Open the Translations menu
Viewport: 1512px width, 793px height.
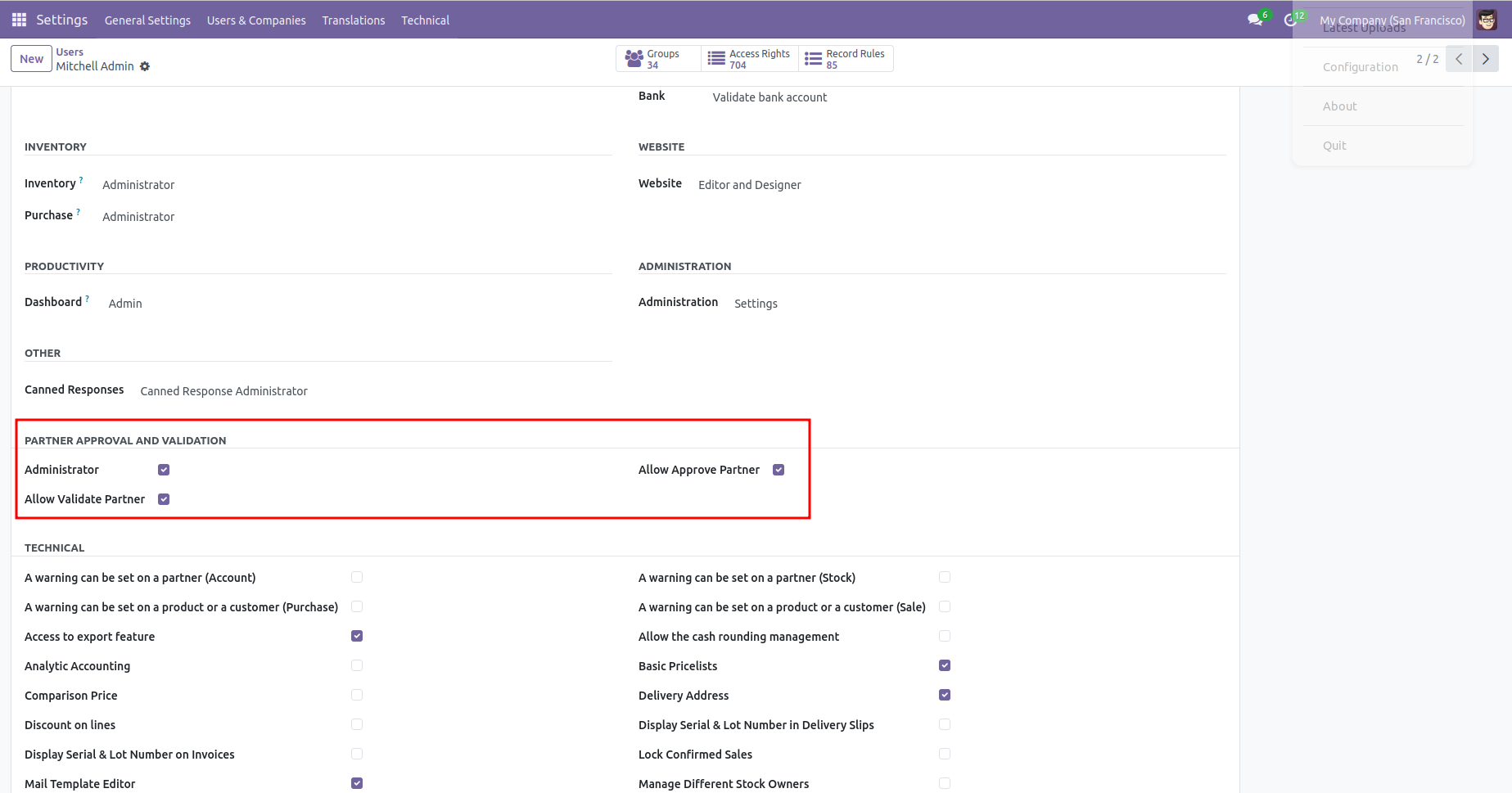coord(354,20)
